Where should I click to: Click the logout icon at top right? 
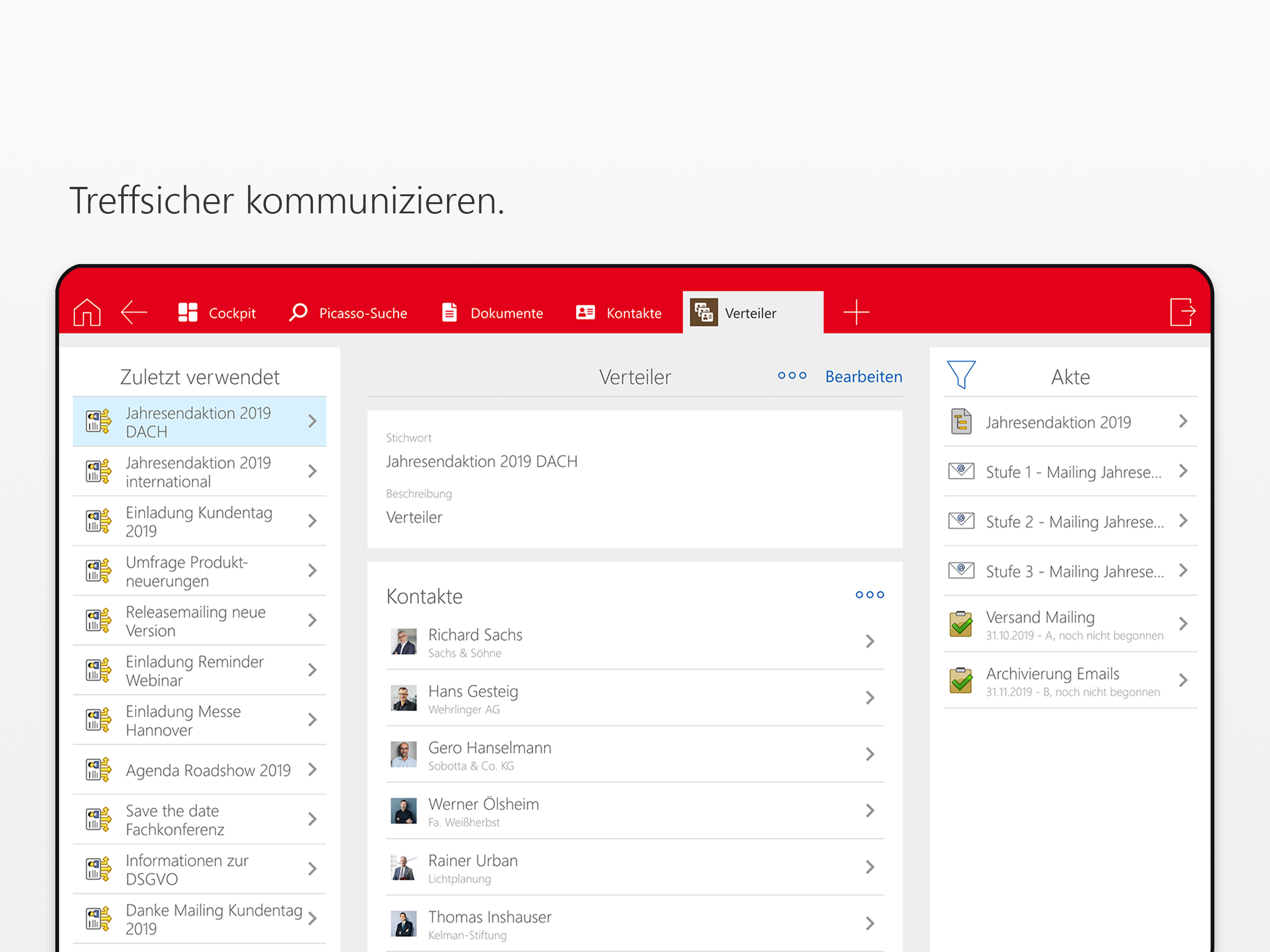[1183, 312]
